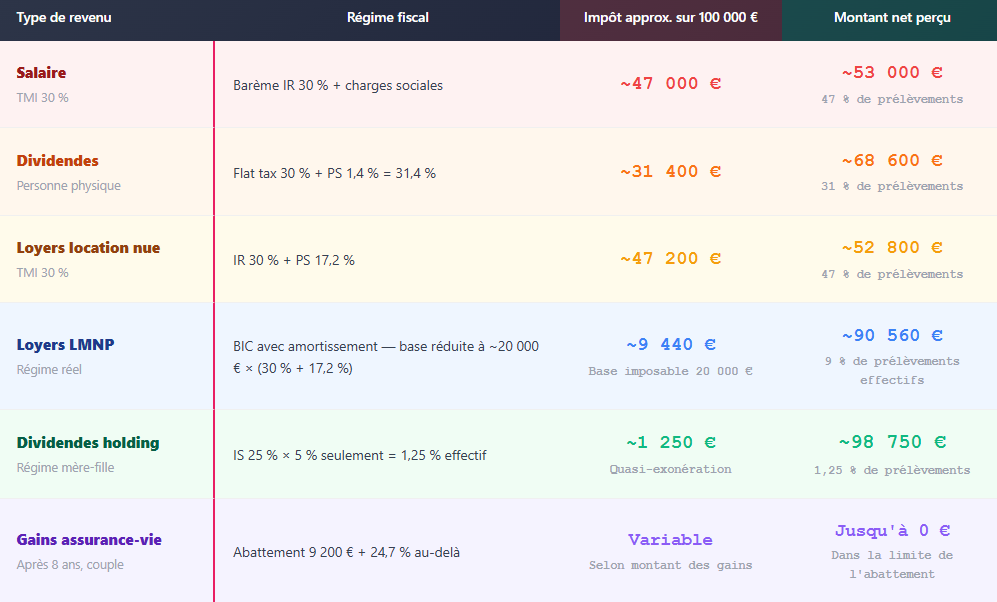Select the 'Dividendes holding' row title
Image resolution: width=997 pixels, height=602 pixels.
88,443
